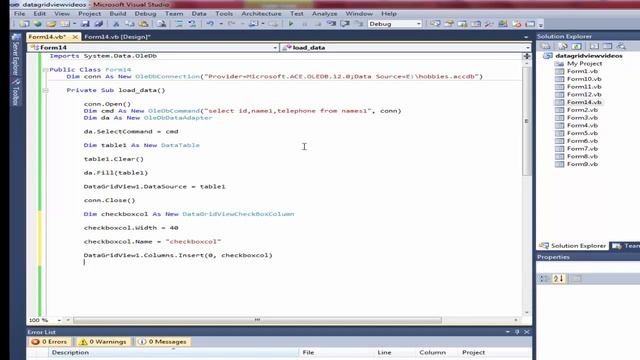Select Form10.vb in Solution Explorer
The image size is (640, 360).
pos(584,79)
